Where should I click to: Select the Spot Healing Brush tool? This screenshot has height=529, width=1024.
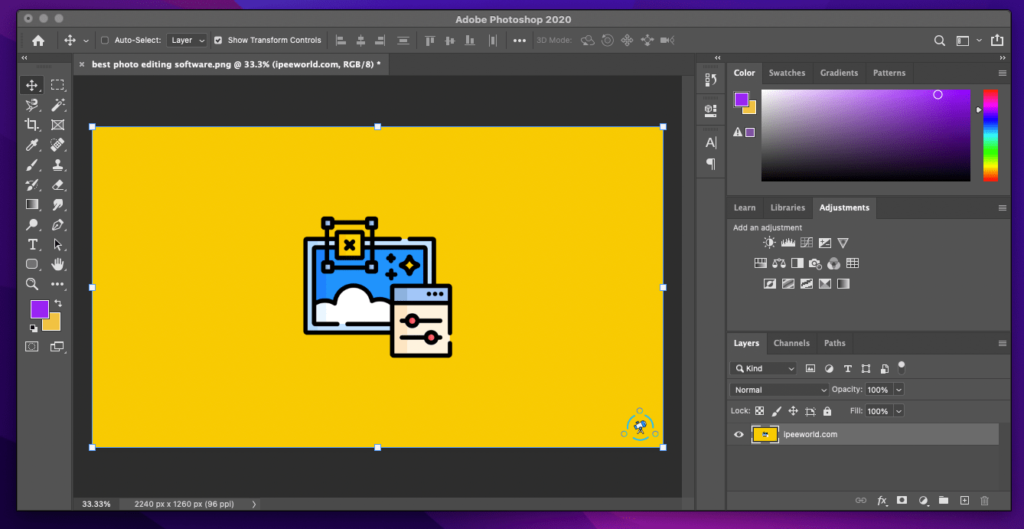coord(58,144)
